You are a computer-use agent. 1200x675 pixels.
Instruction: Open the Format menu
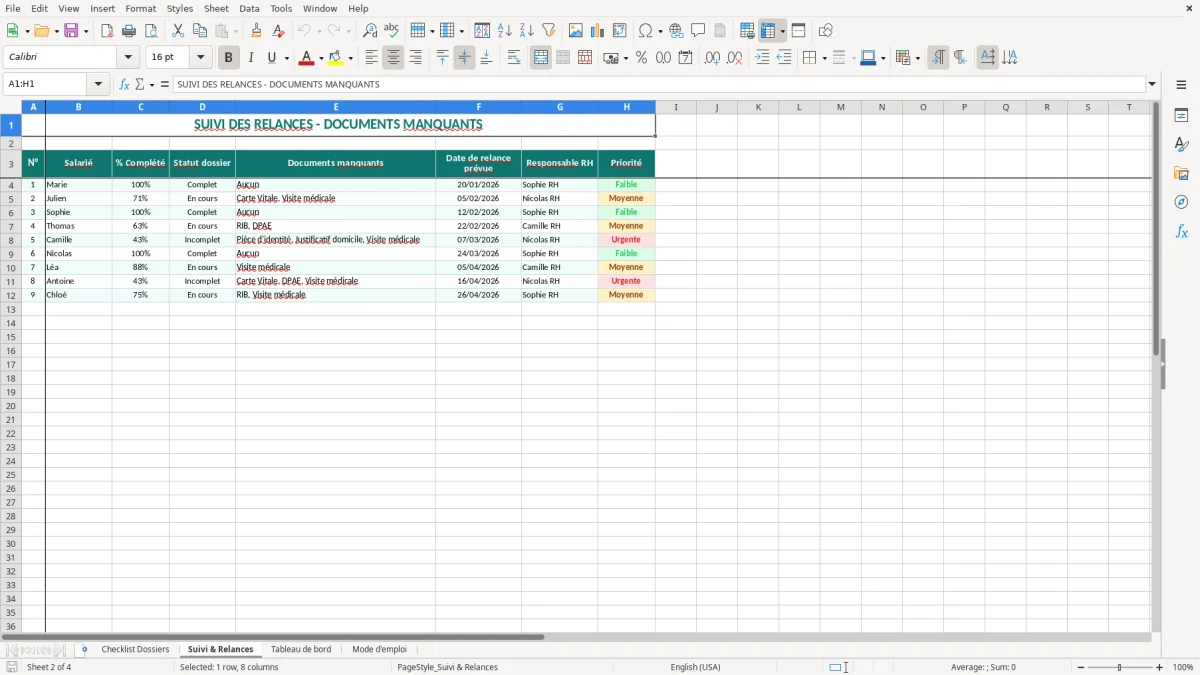(141, 8)
